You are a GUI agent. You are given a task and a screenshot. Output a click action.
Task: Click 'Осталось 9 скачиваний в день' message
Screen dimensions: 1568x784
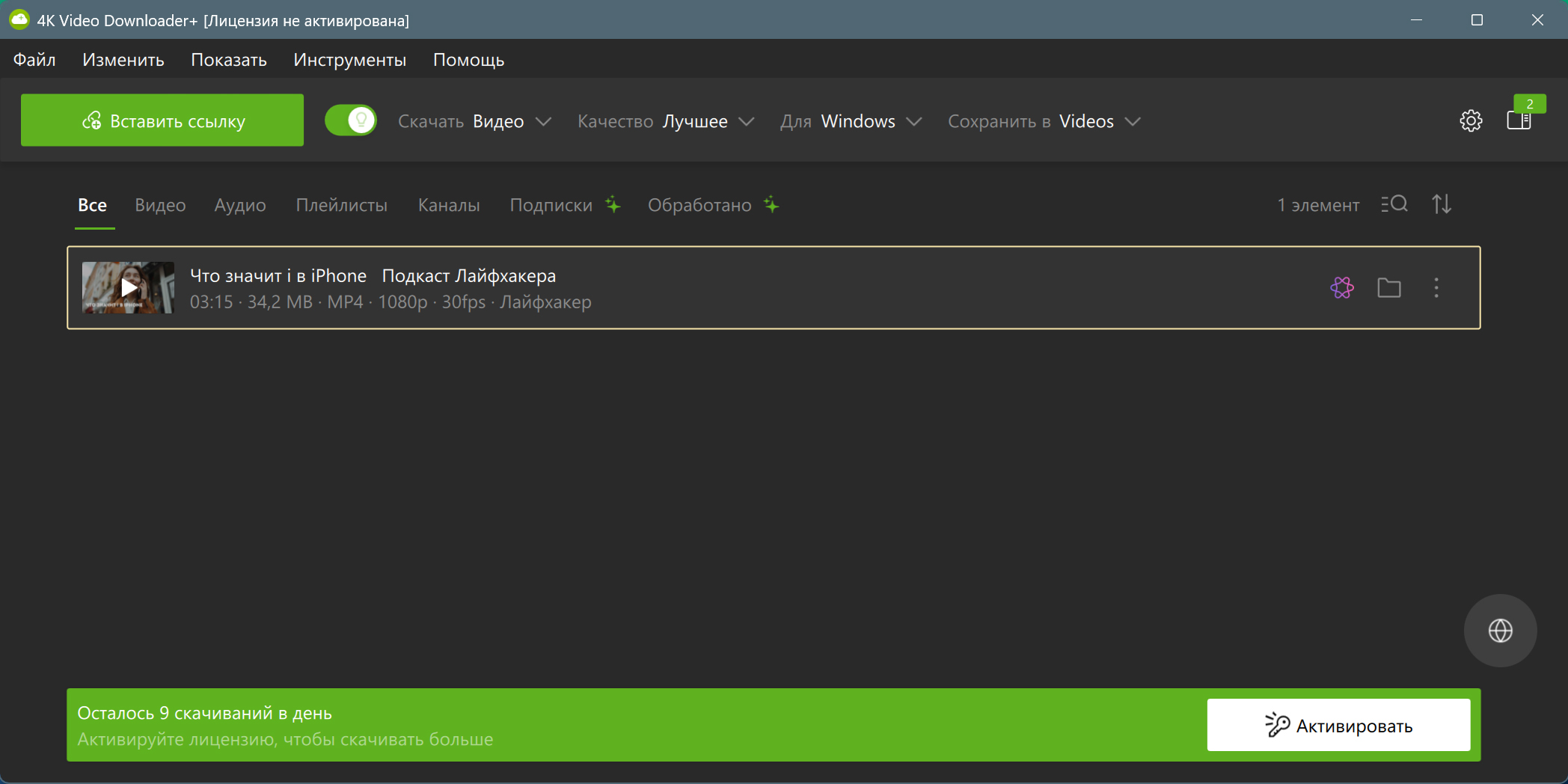coord(204,713)
